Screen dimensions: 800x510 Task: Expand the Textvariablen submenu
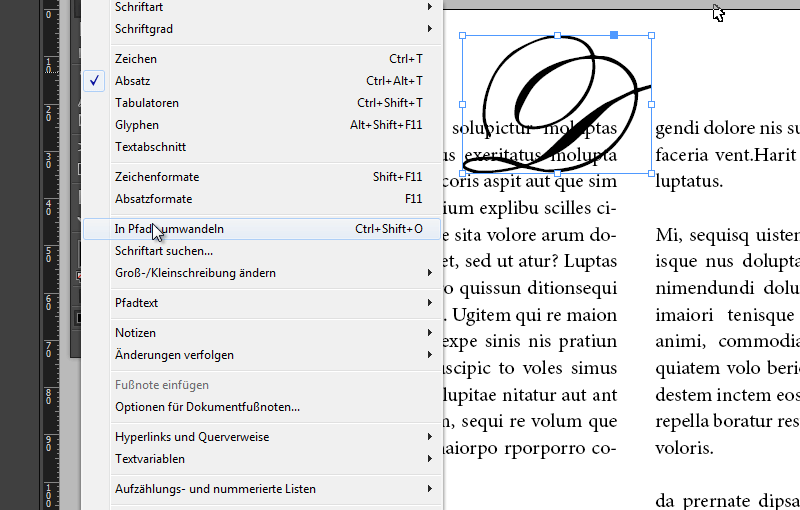point(262,459)
